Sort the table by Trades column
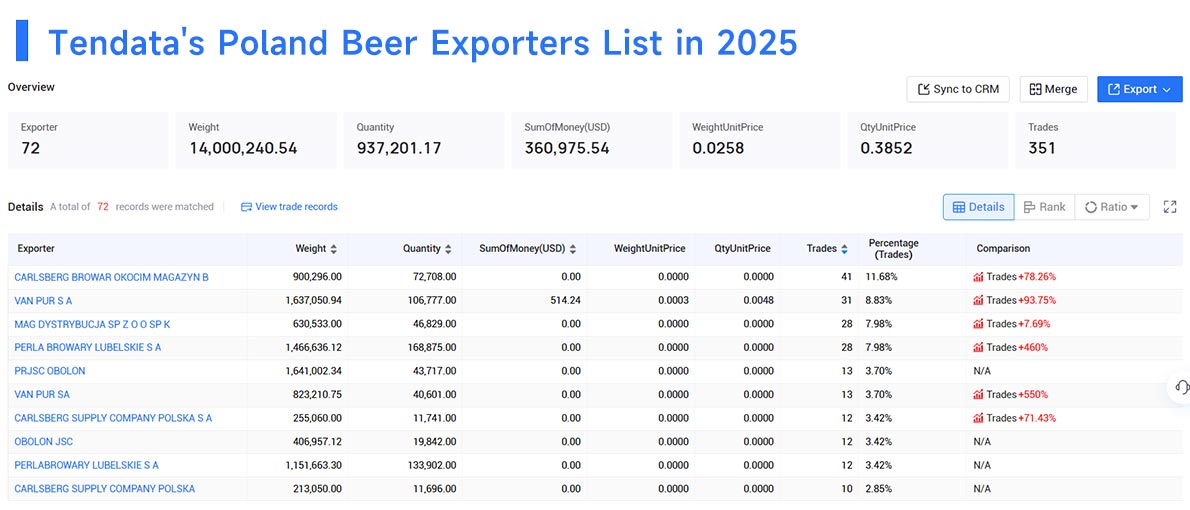Viewport: 1190px width, 510px height. (x=844, y=249)
